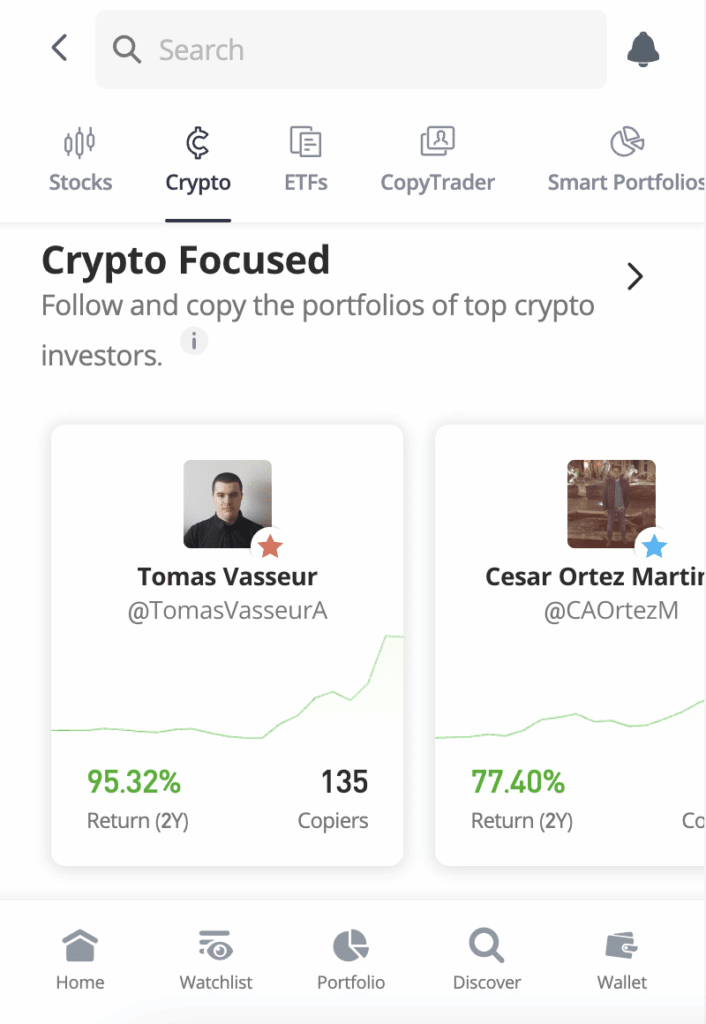This screenshot has width=706, height=1024.
Task: Tap the Search input field
Action: pyautogui.click(x=350, y=48)
